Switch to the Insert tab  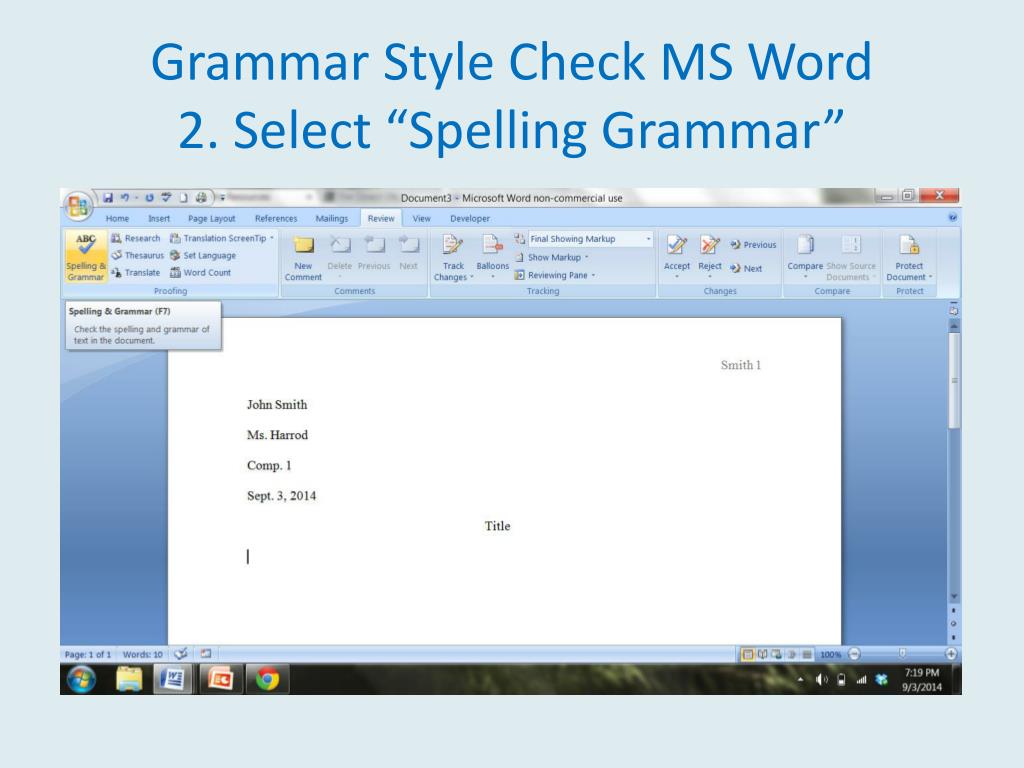[159, 219]
